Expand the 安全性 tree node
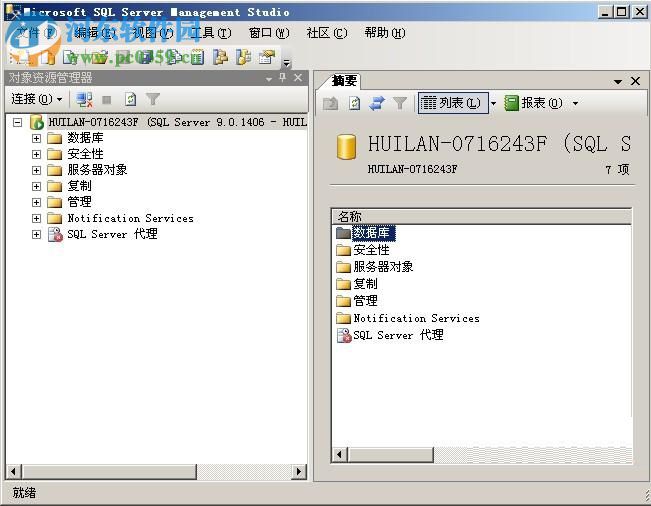This screenshot has width=651, height=506. [x=37, y=154]
